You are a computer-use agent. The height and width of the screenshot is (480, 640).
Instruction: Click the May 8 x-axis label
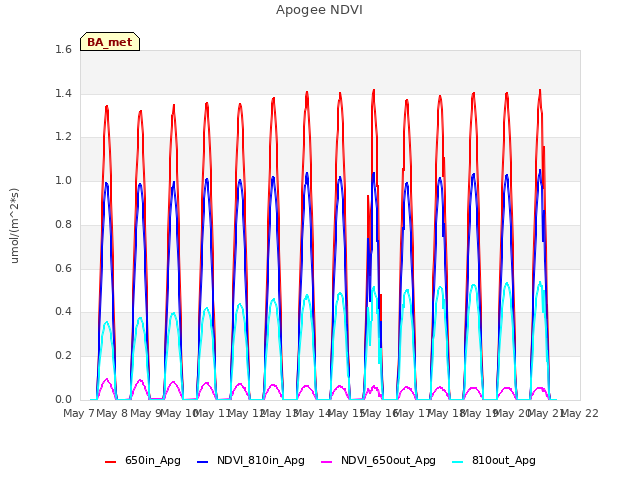click(112, 414)
